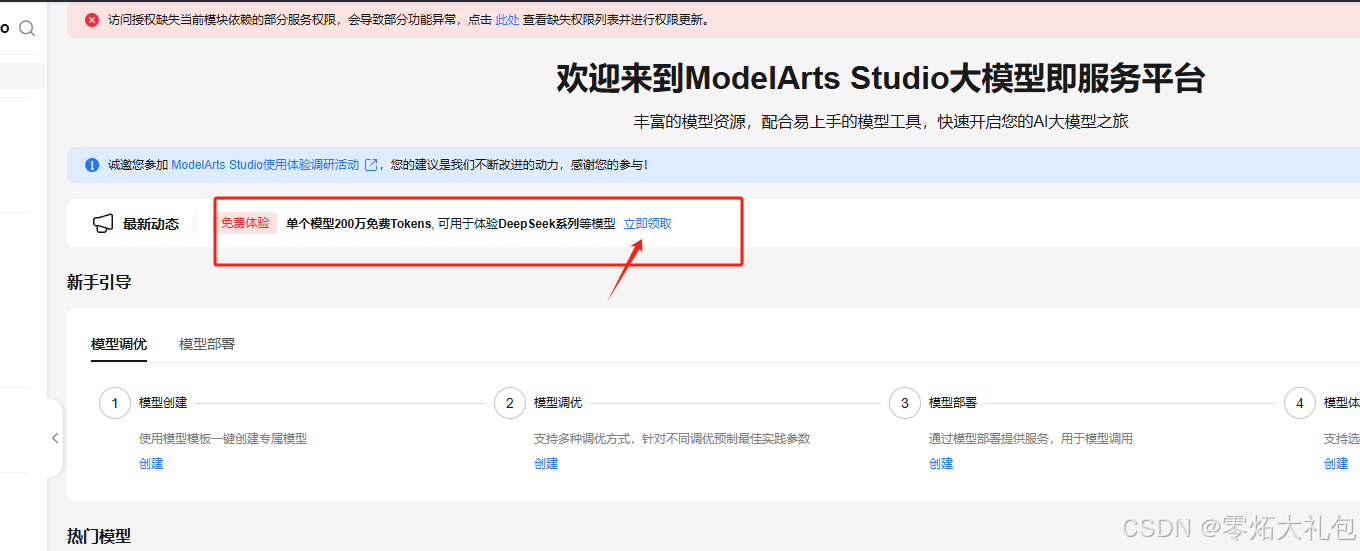Click the 新手引导 section heading
This screenshot has width=1360, height=551.
point(99,282)
